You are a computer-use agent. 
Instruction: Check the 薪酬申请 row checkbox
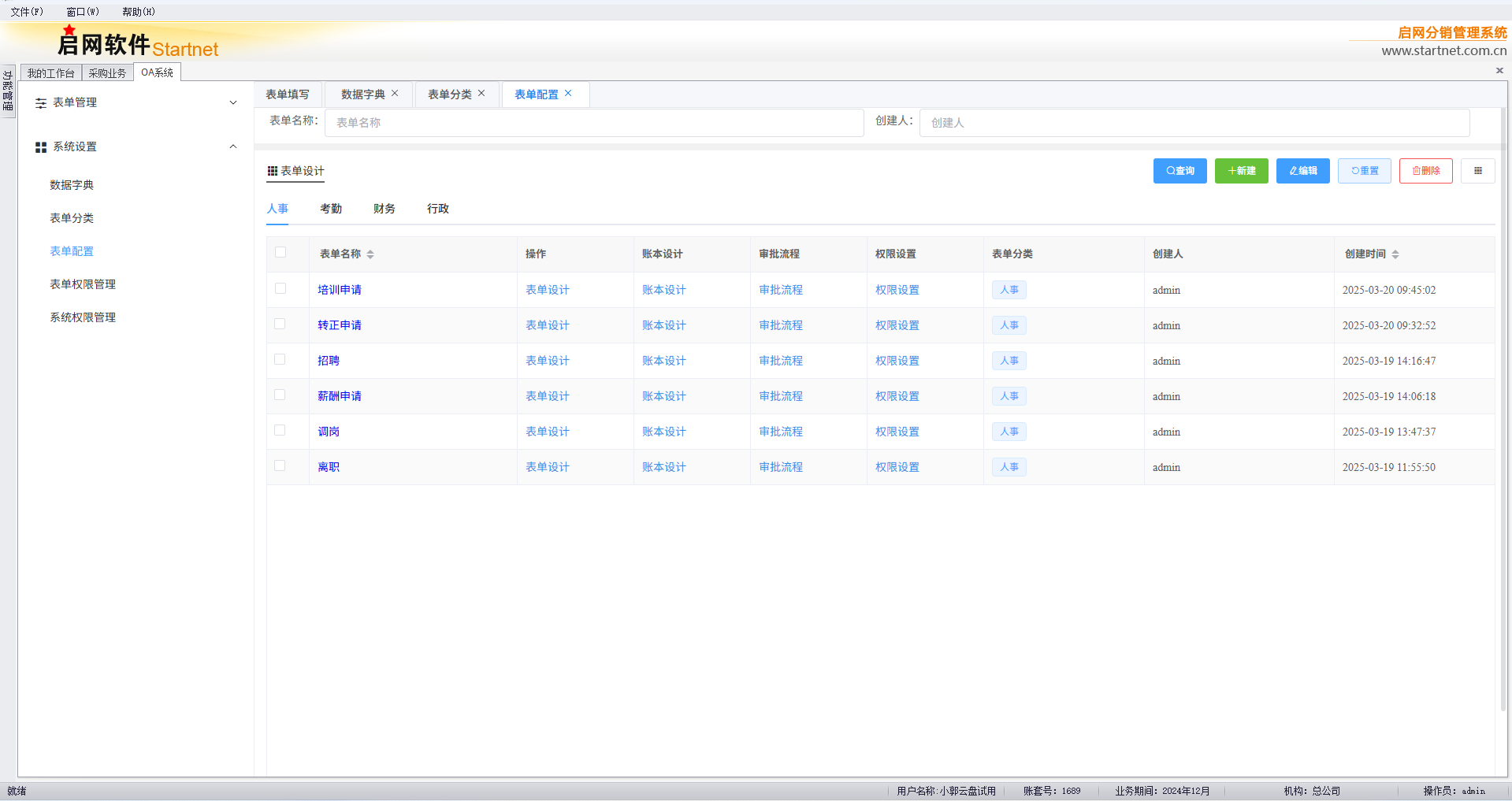pos(280,395)
